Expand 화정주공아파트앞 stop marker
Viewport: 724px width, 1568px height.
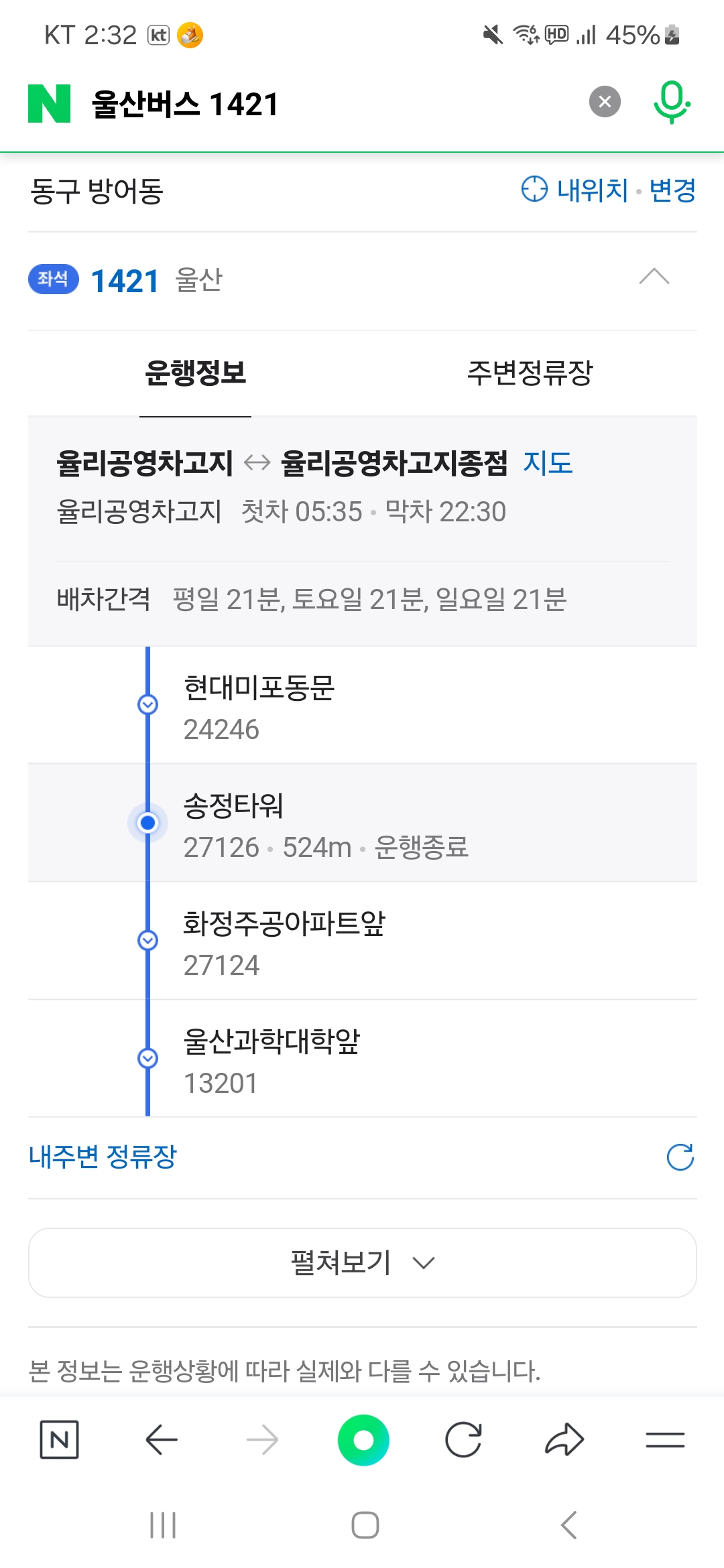(x=147, y=941)
